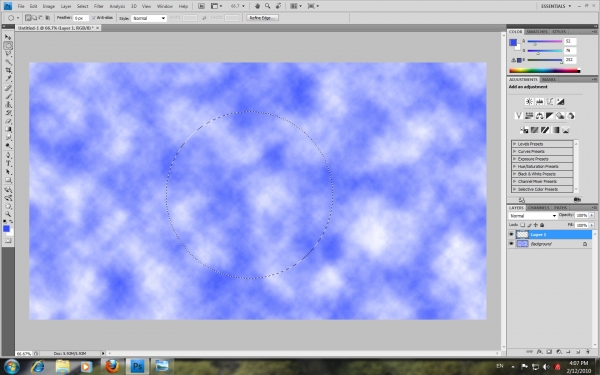Hide the Background layer visibility
The image size is (600, 375).
coord(511,244)
